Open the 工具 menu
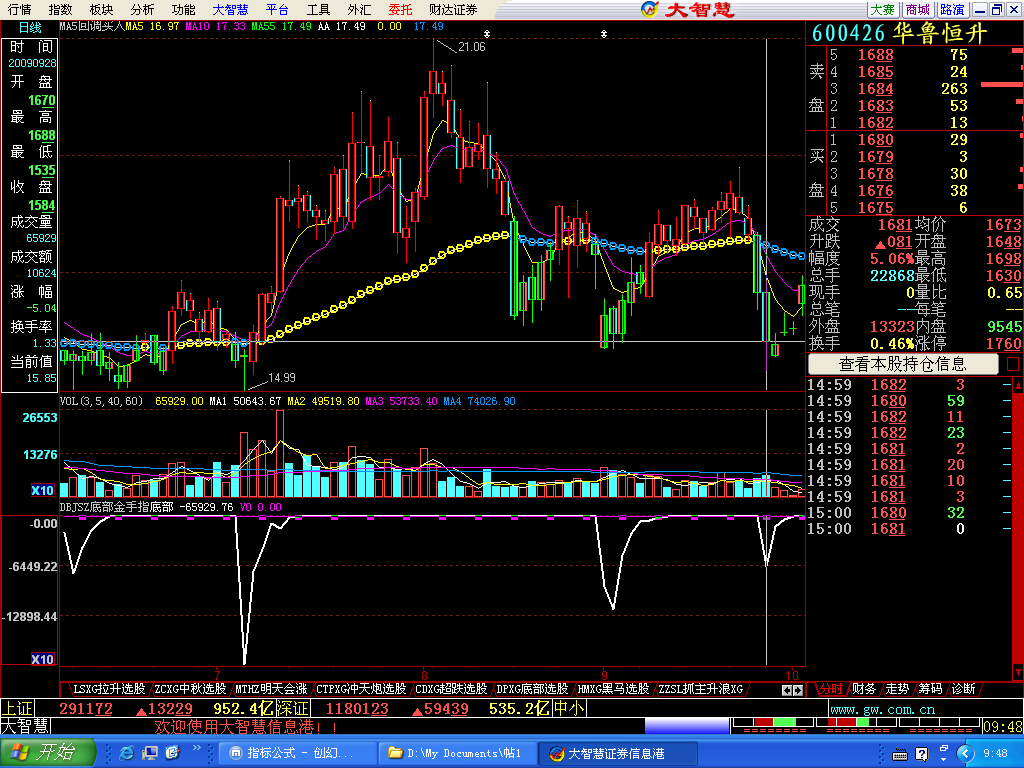Image resolution: width=1024 pixels, height=768 pixels. coord(318,9)
